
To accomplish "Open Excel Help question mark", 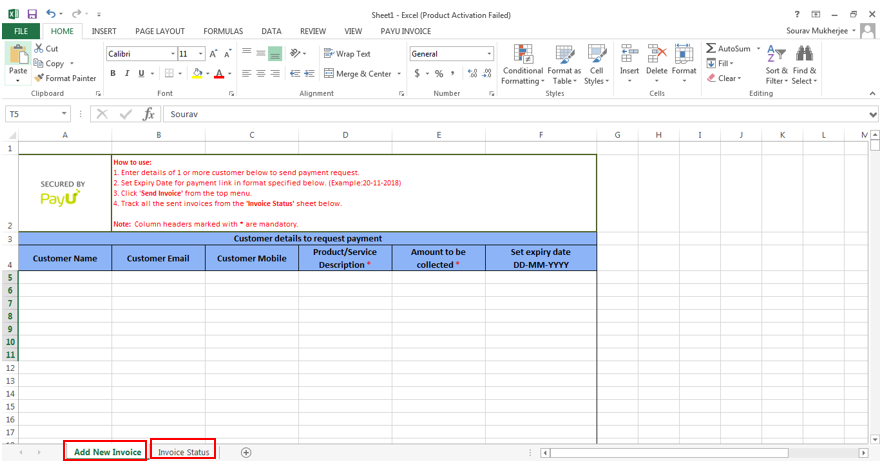I will click(797, 14).
